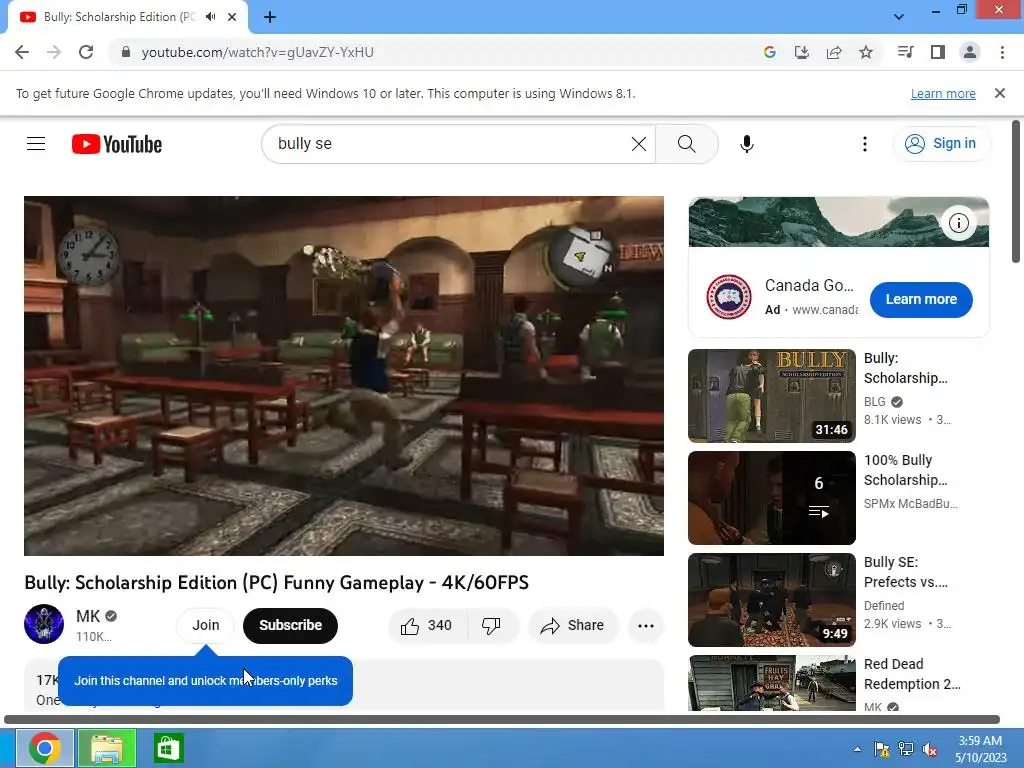
Task: Open File Explorer from taskbar
Action: point(107,748)
